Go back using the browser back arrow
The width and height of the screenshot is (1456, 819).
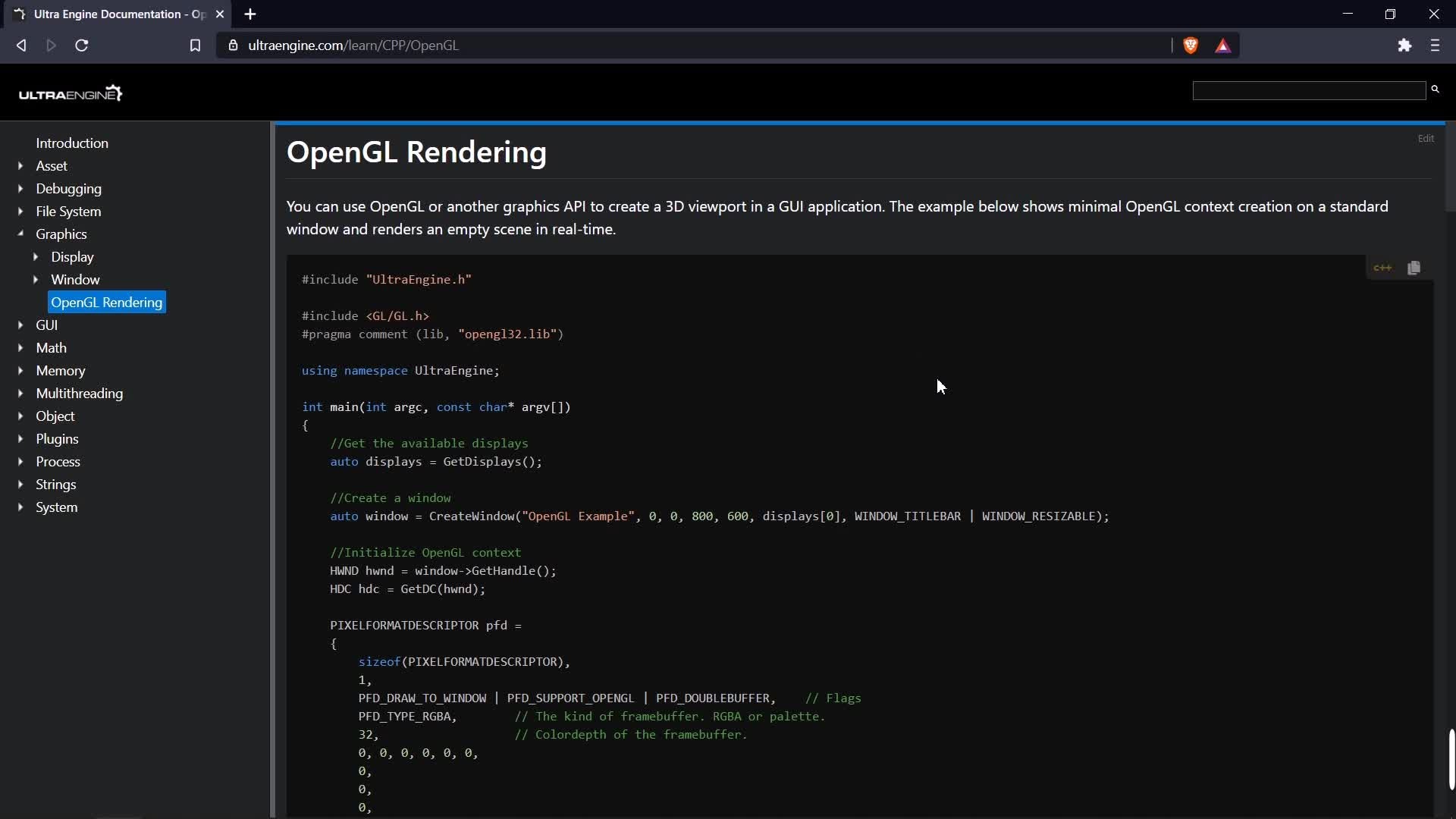(21, 45)
